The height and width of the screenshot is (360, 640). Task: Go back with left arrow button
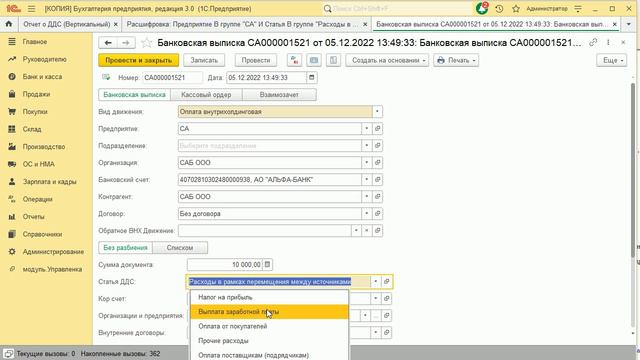coord(108,42)
